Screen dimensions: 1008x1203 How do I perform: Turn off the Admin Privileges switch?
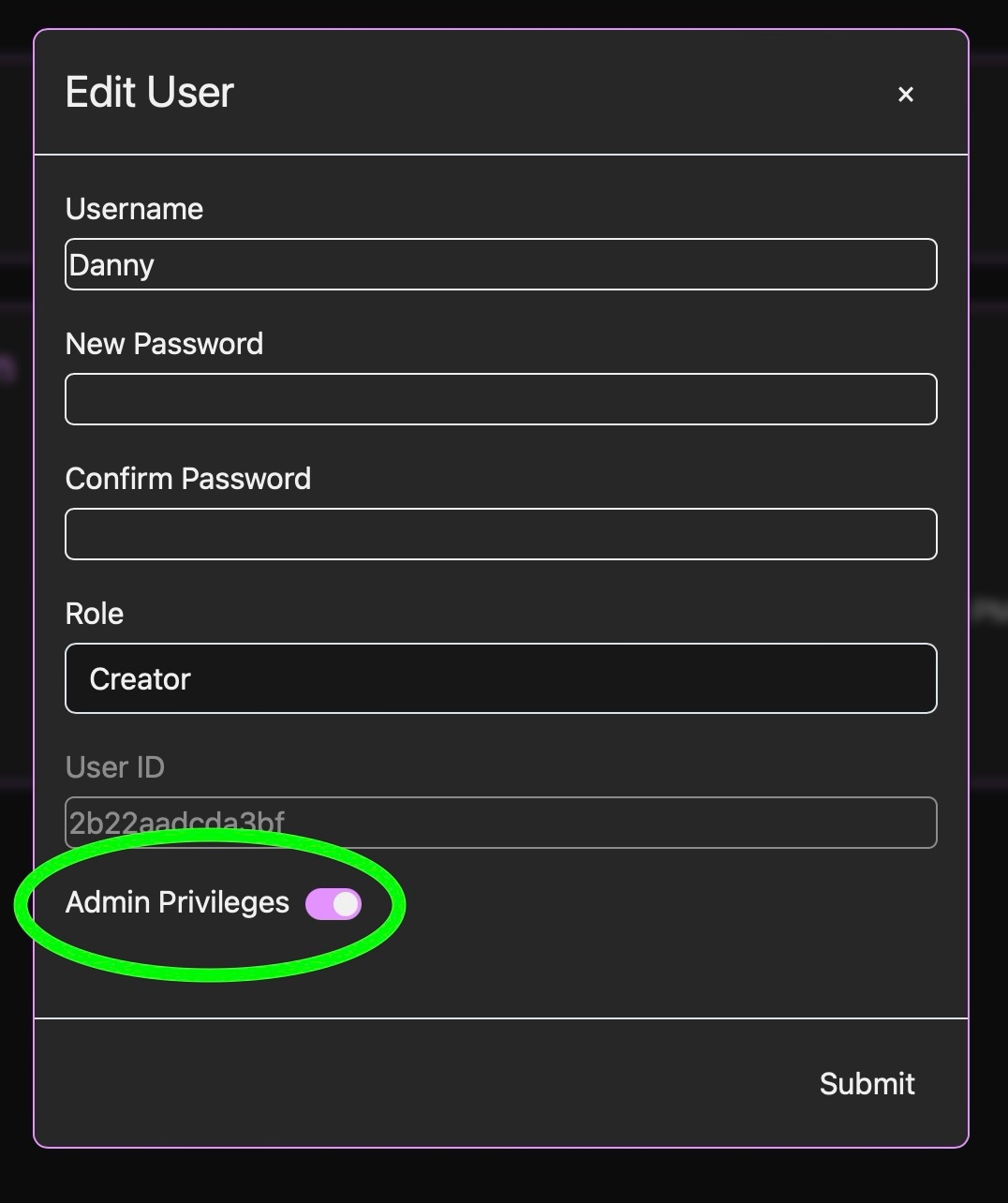click(334, 904)
